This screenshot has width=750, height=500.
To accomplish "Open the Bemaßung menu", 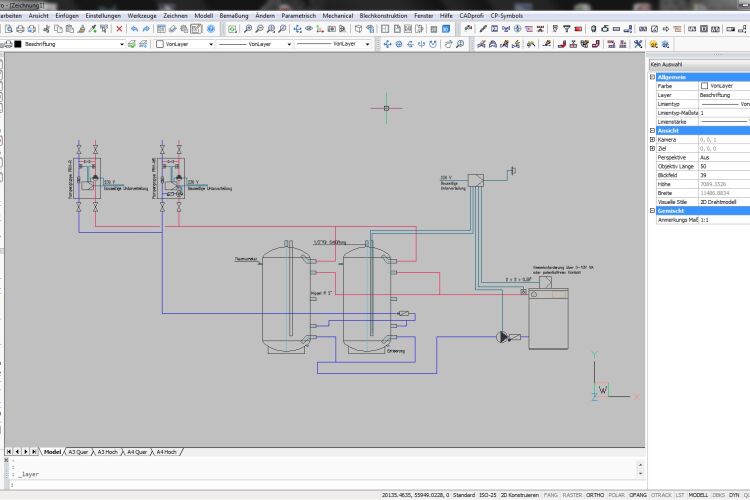I will click(235, 16).
